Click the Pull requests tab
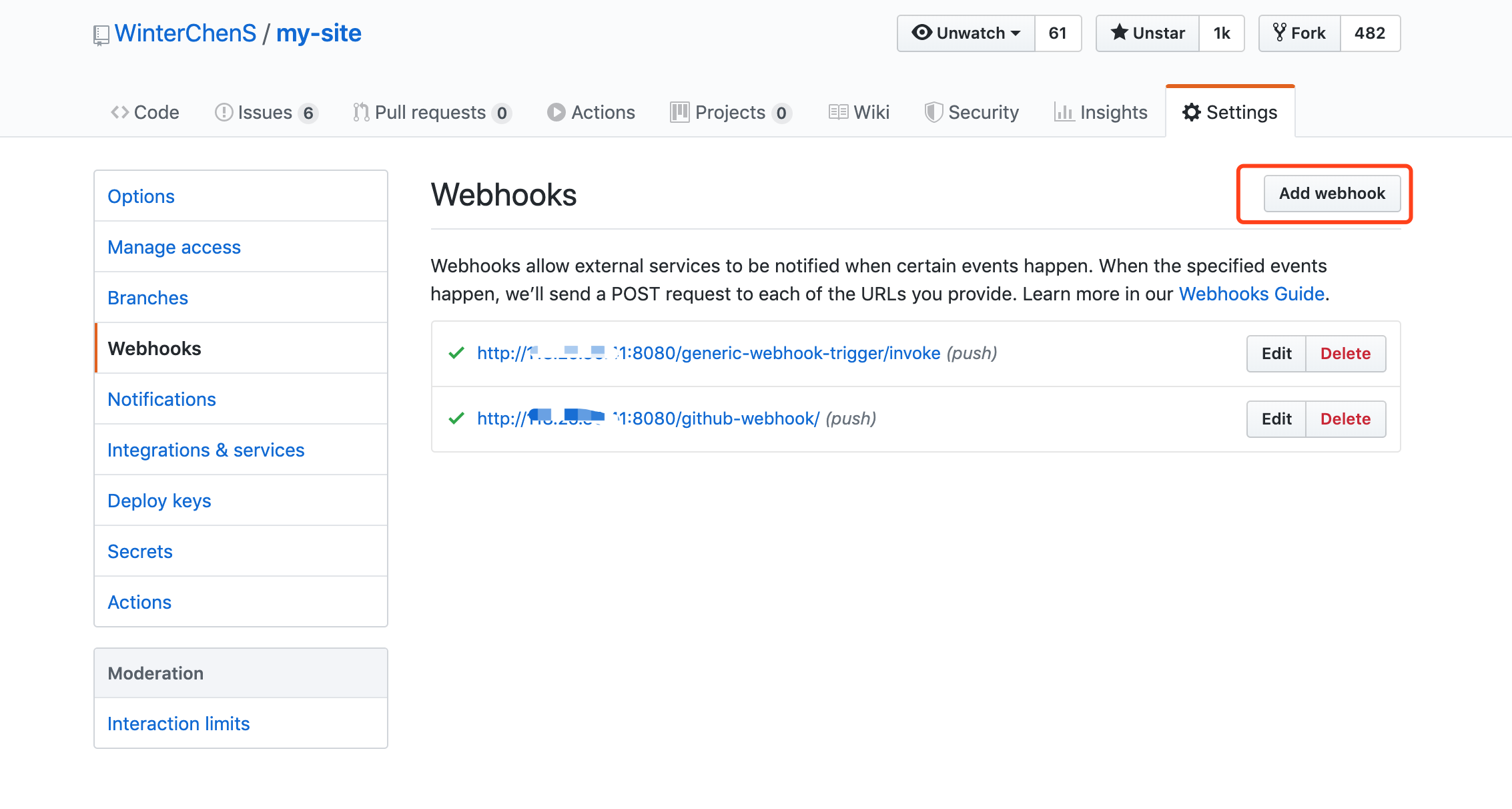 coord(430,112)
